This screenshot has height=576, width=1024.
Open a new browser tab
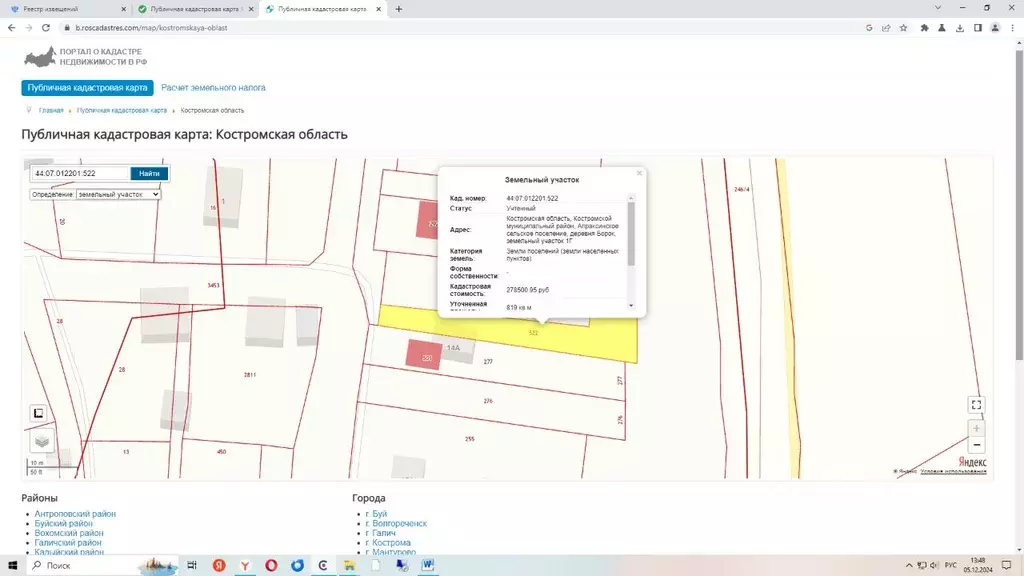pyautogui.click(x=398, y=9)
